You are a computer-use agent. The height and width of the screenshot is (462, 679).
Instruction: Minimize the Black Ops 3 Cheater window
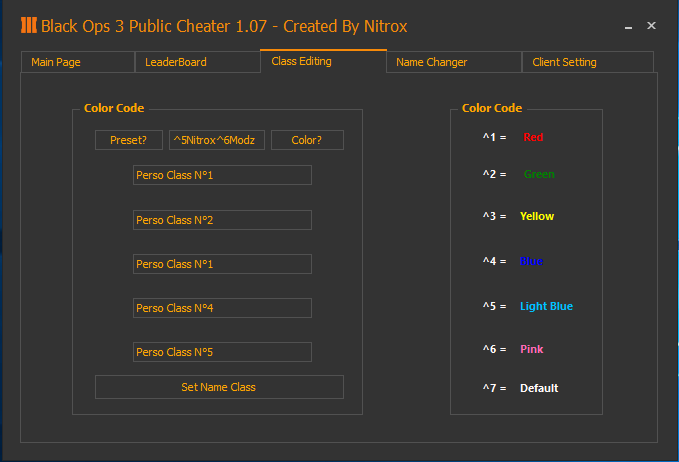point(628,26)
